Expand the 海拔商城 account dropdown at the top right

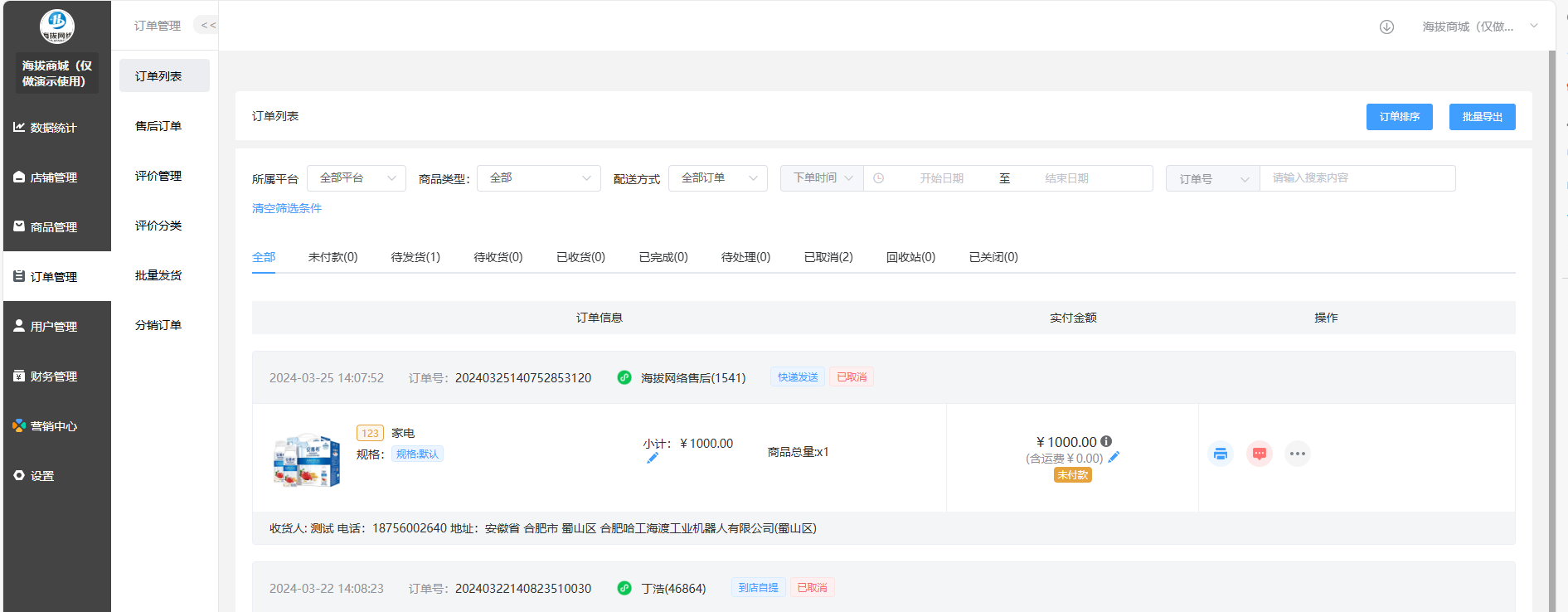pos(1480,27)
